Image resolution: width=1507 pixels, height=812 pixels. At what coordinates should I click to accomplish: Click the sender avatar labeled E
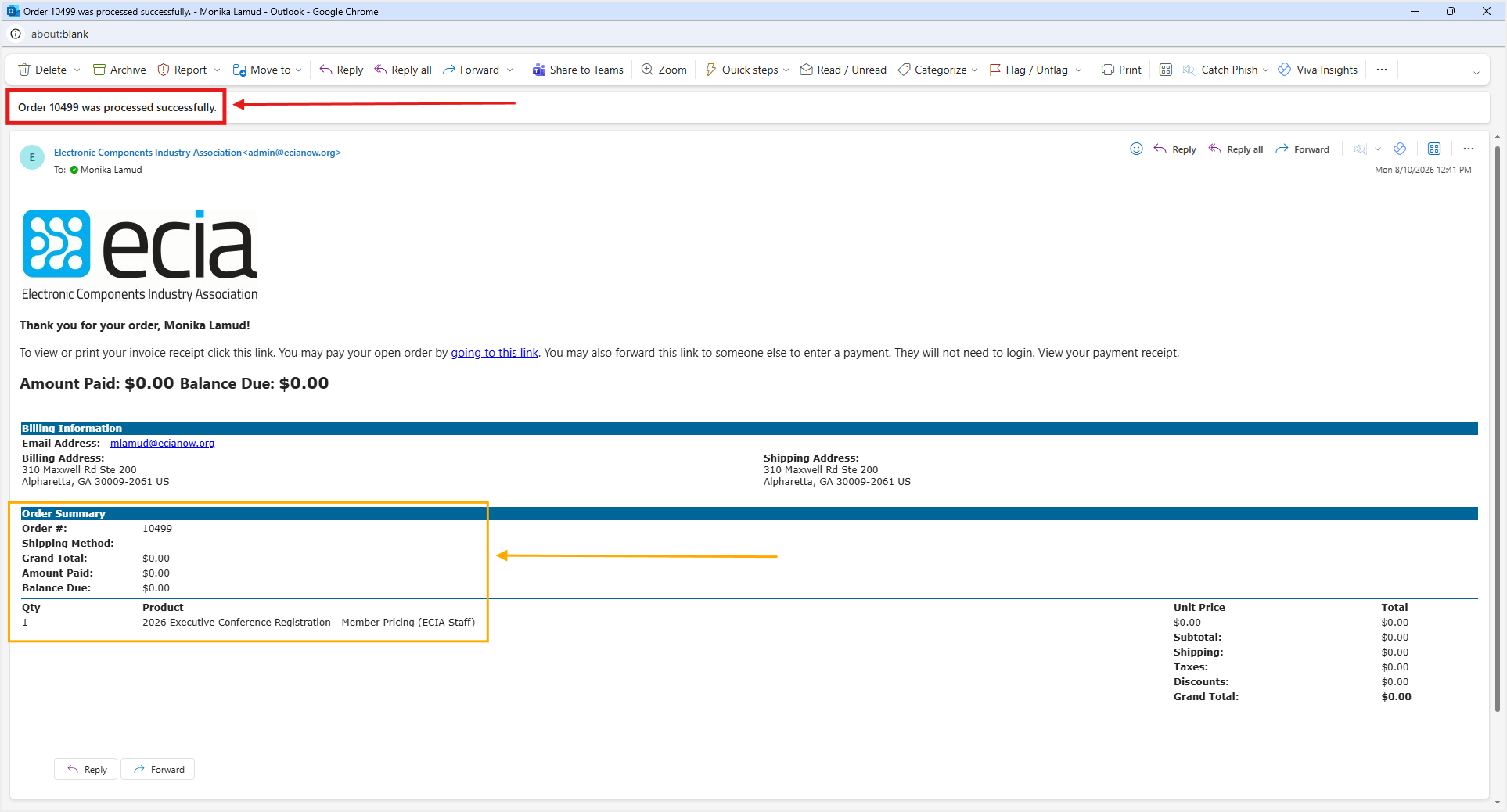32,157
